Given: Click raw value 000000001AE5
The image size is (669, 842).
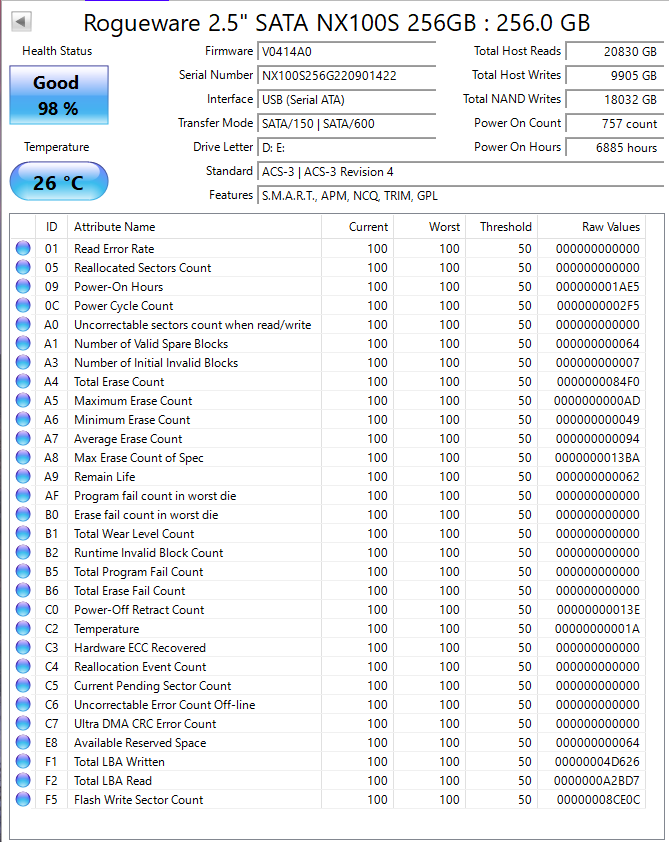Looking at the screenshot, I should (598, 287).
